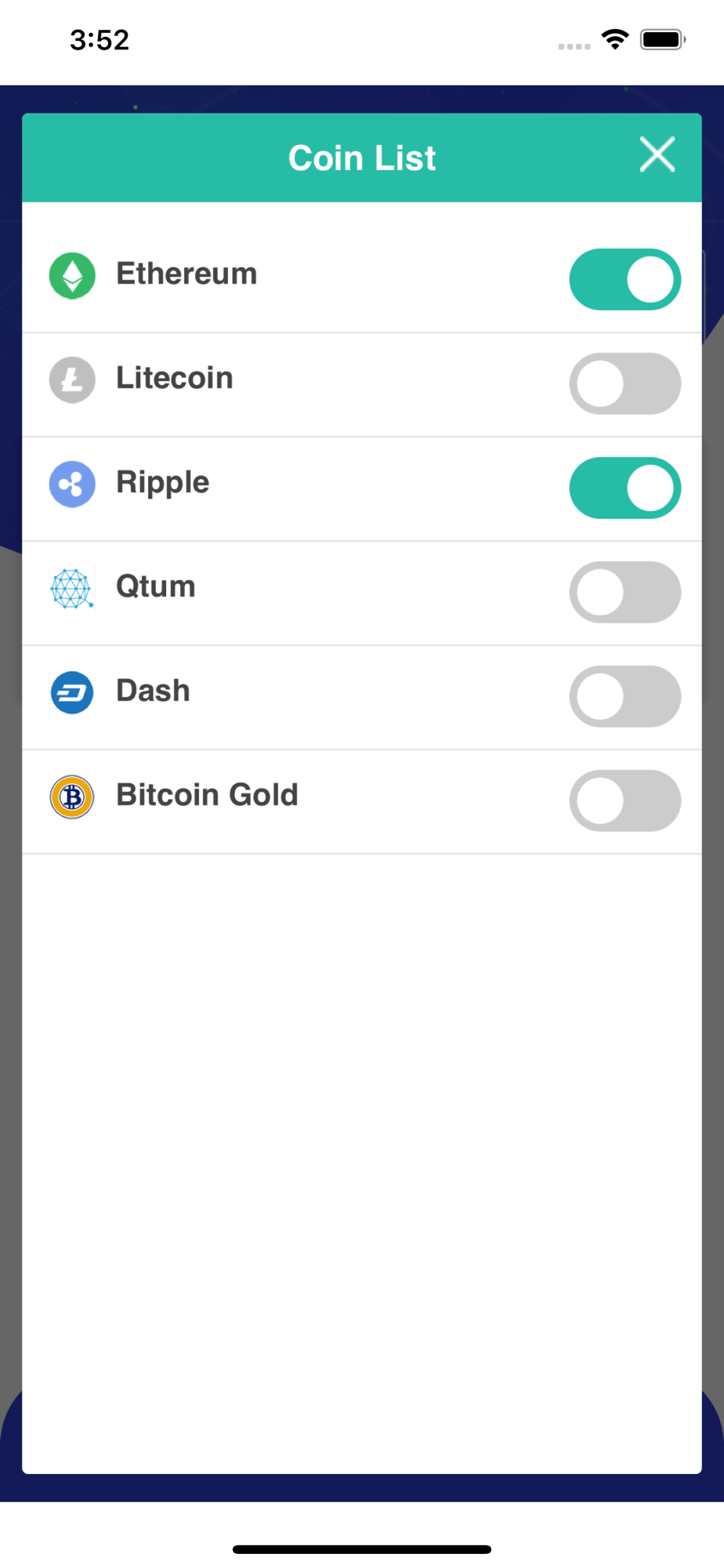Select the Bitcoin Gold label
This screenshot has width=724, height=1568.
tap(207, 795)
